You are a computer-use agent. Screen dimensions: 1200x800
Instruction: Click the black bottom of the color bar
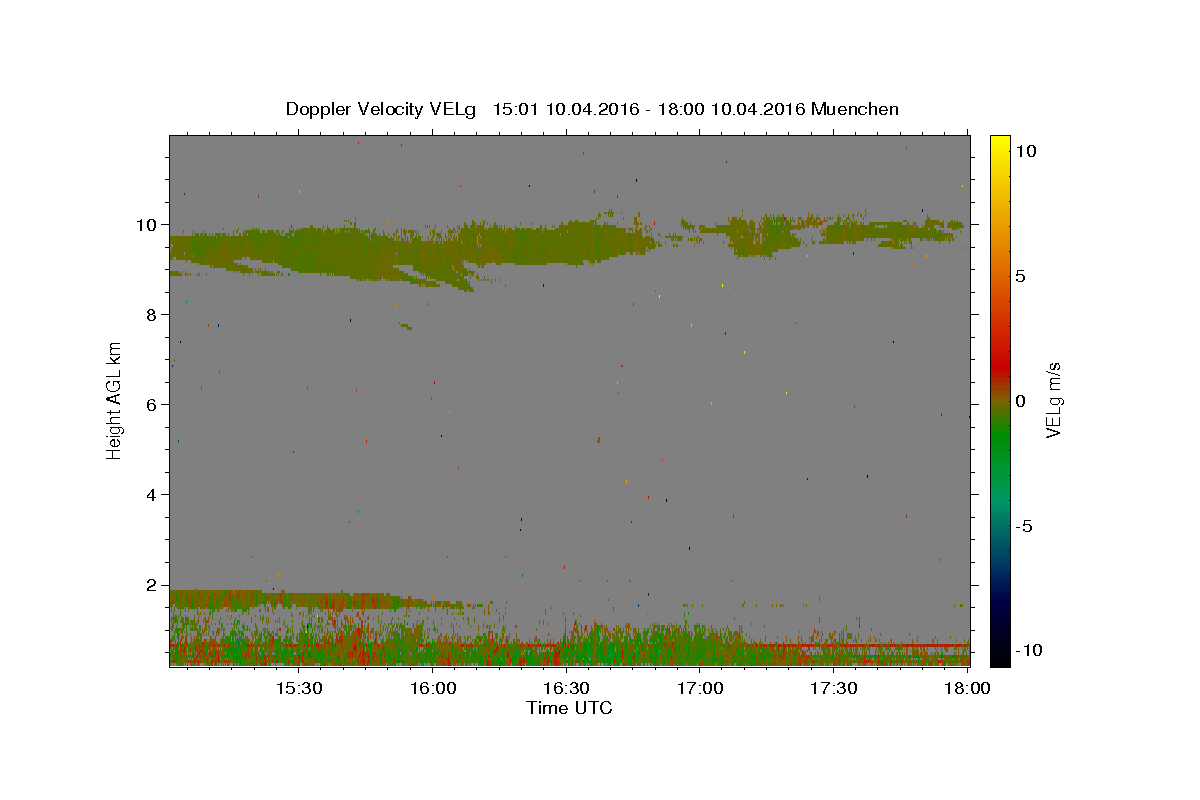click(999, 655)
